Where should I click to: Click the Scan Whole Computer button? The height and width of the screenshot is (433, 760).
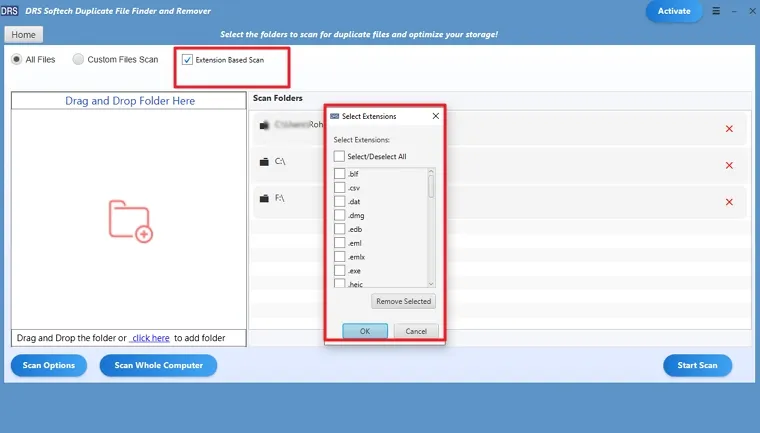pyautogui.click(x=158, y=365)
